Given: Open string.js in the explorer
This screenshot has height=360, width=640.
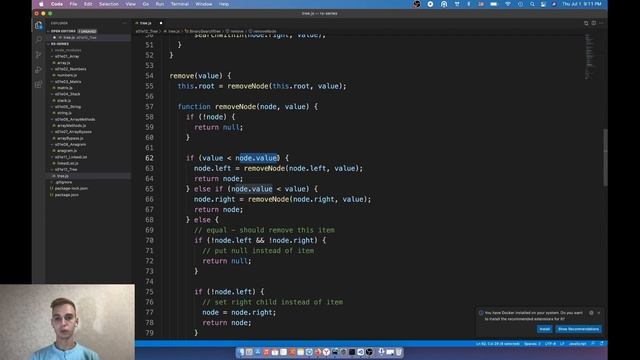Looking at the screenshot, I should coord(64,113).
